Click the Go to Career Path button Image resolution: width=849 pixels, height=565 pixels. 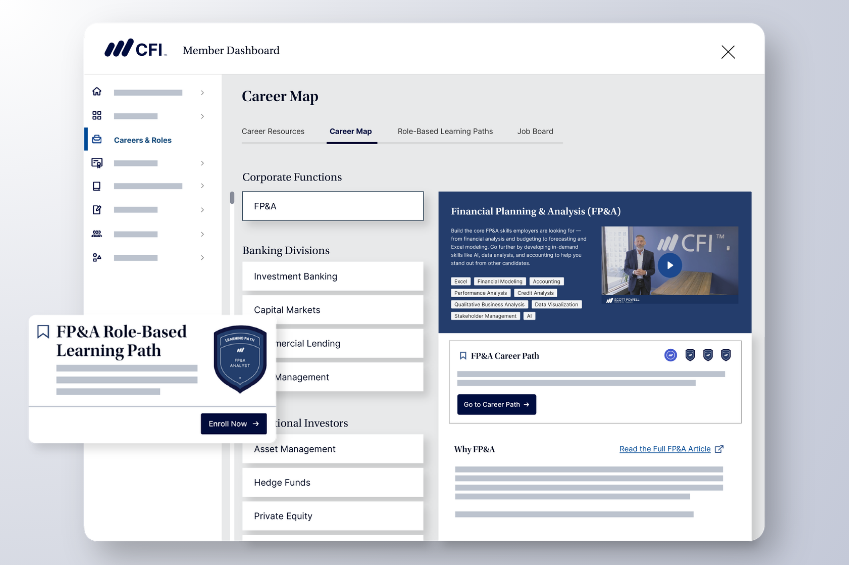point(497,405)
